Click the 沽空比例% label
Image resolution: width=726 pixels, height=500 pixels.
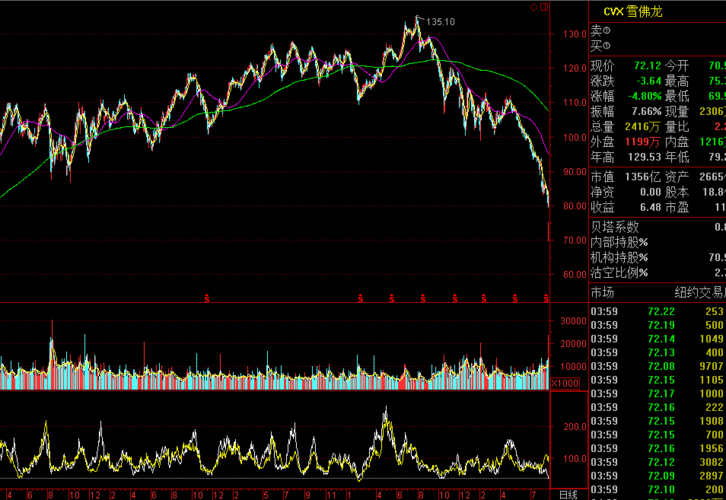coord(619,273)
